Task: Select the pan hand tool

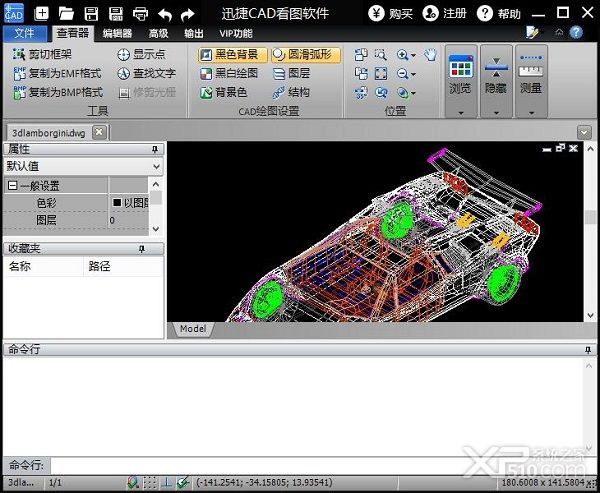Action: point(430,55)
